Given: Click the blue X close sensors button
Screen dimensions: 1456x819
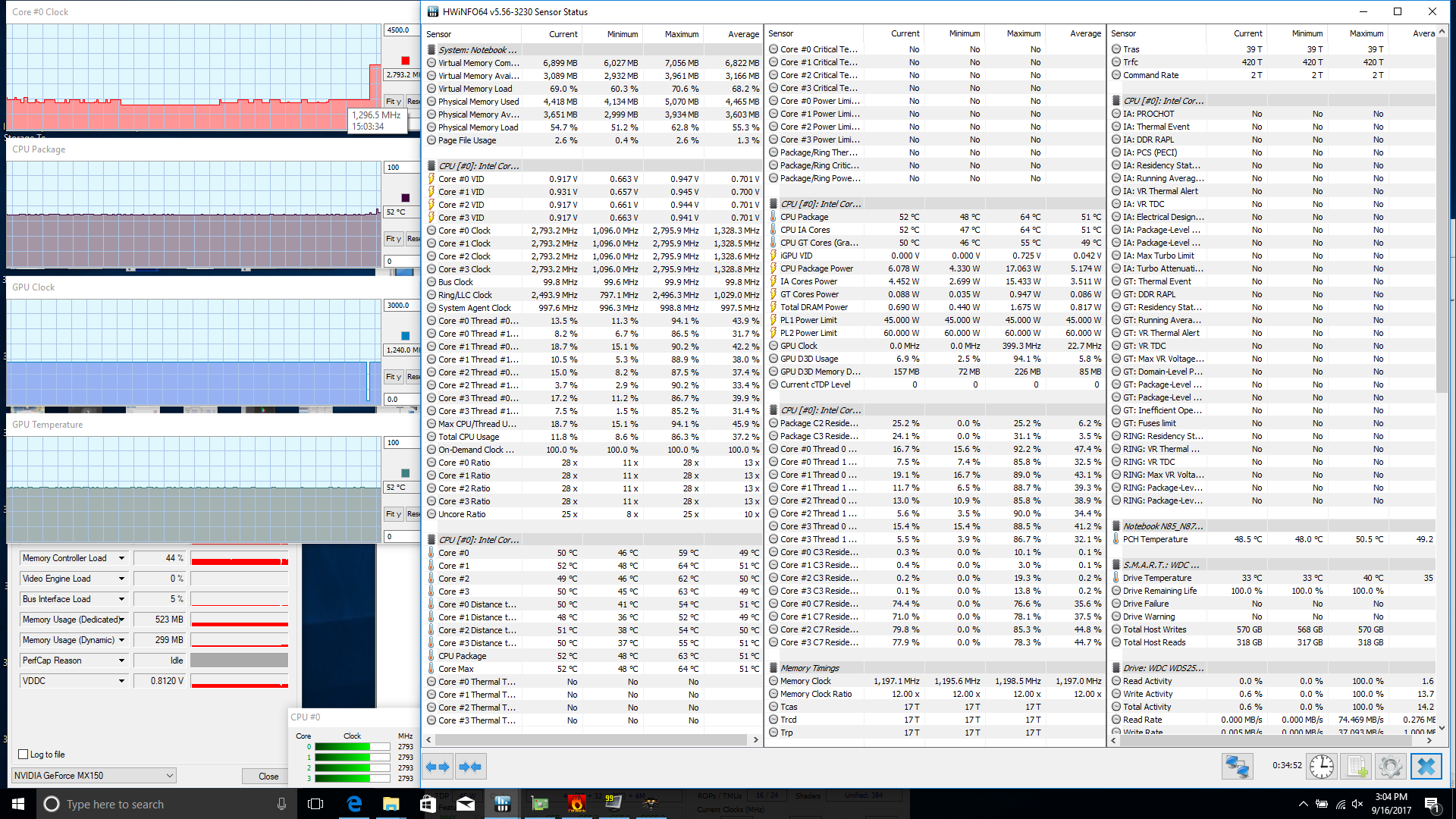Looking at the screenshot, I should click(1426, 767).
